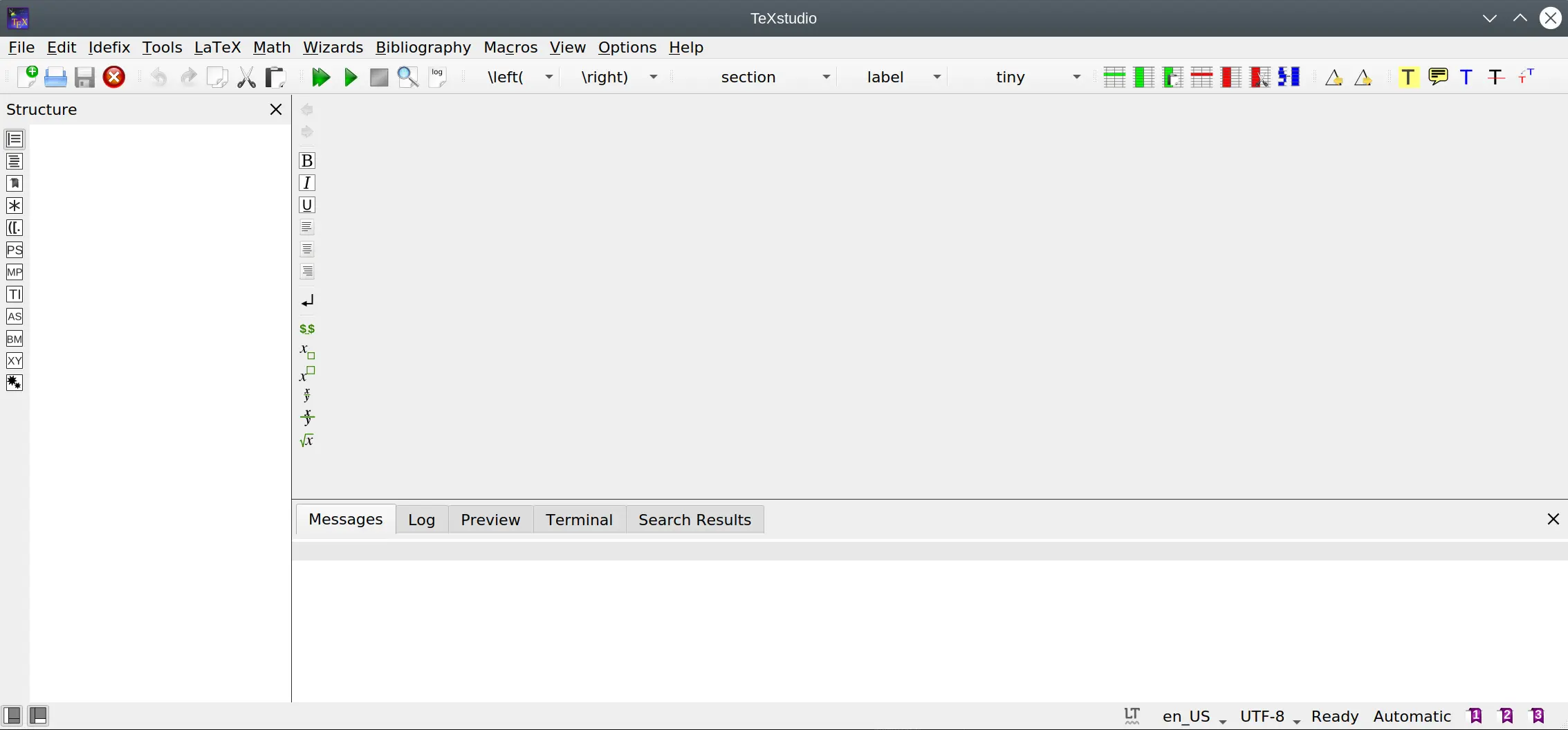The image size is (1568, 730).
Task: Open the en_US language dropdown
Action: (x=1194, y=716)
